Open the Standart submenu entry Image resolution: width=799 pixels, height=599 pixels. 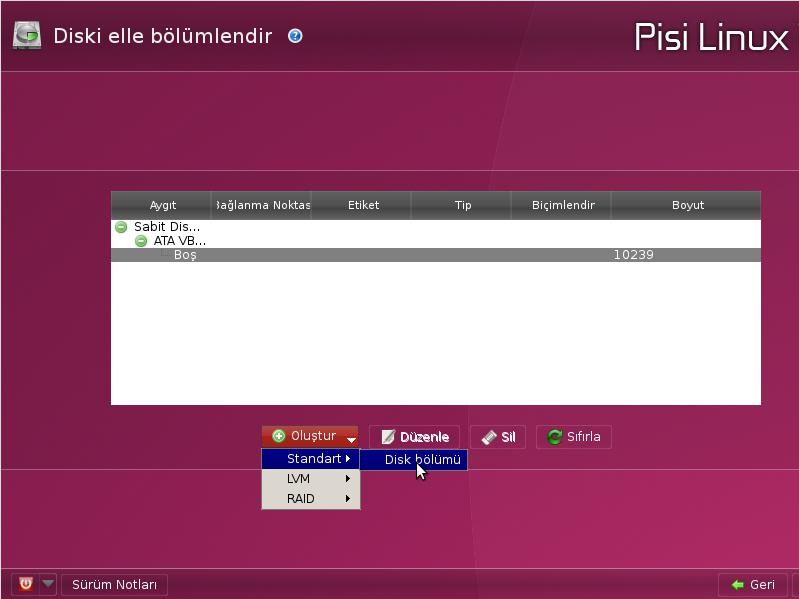pyautogui.click(x=311, y=459)
